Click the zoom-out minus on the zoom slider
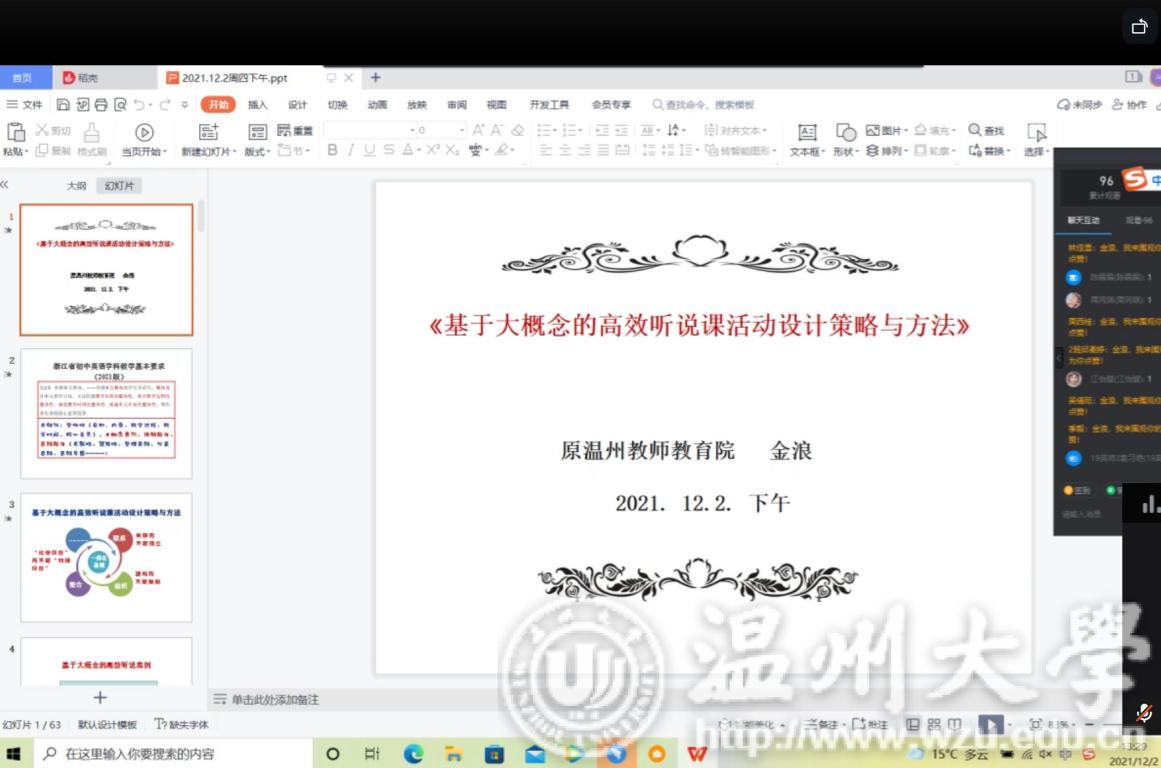 pos(1089,724)
